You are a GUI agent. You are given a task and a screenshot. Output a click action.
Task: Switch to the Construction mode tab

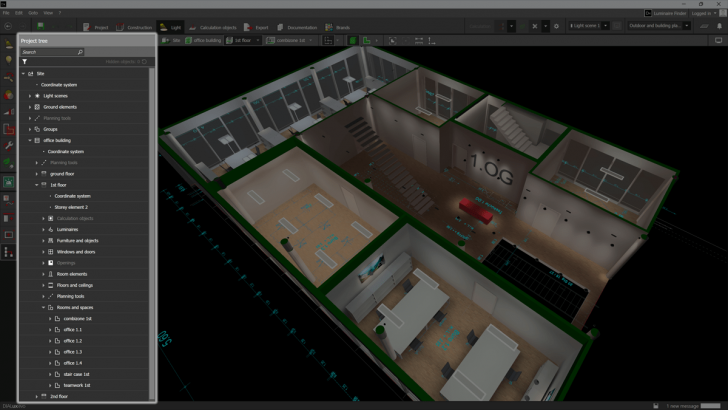point(134,27)
